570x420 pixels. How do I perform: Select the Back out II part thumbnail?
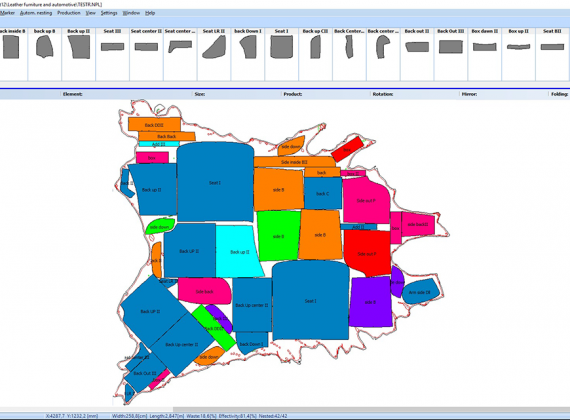point(417,47)
